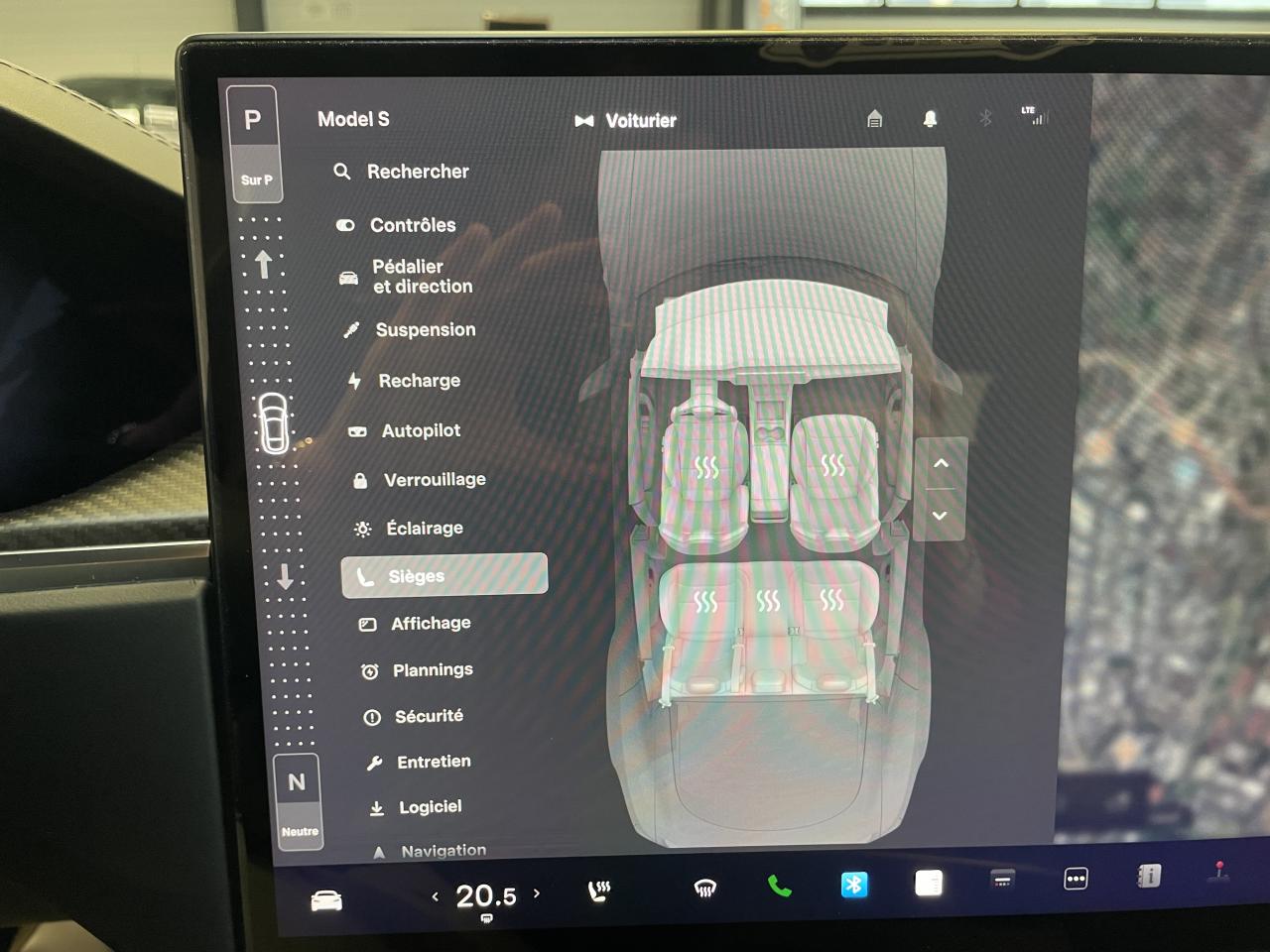Tap the green phone icon

tap(779, 886)
